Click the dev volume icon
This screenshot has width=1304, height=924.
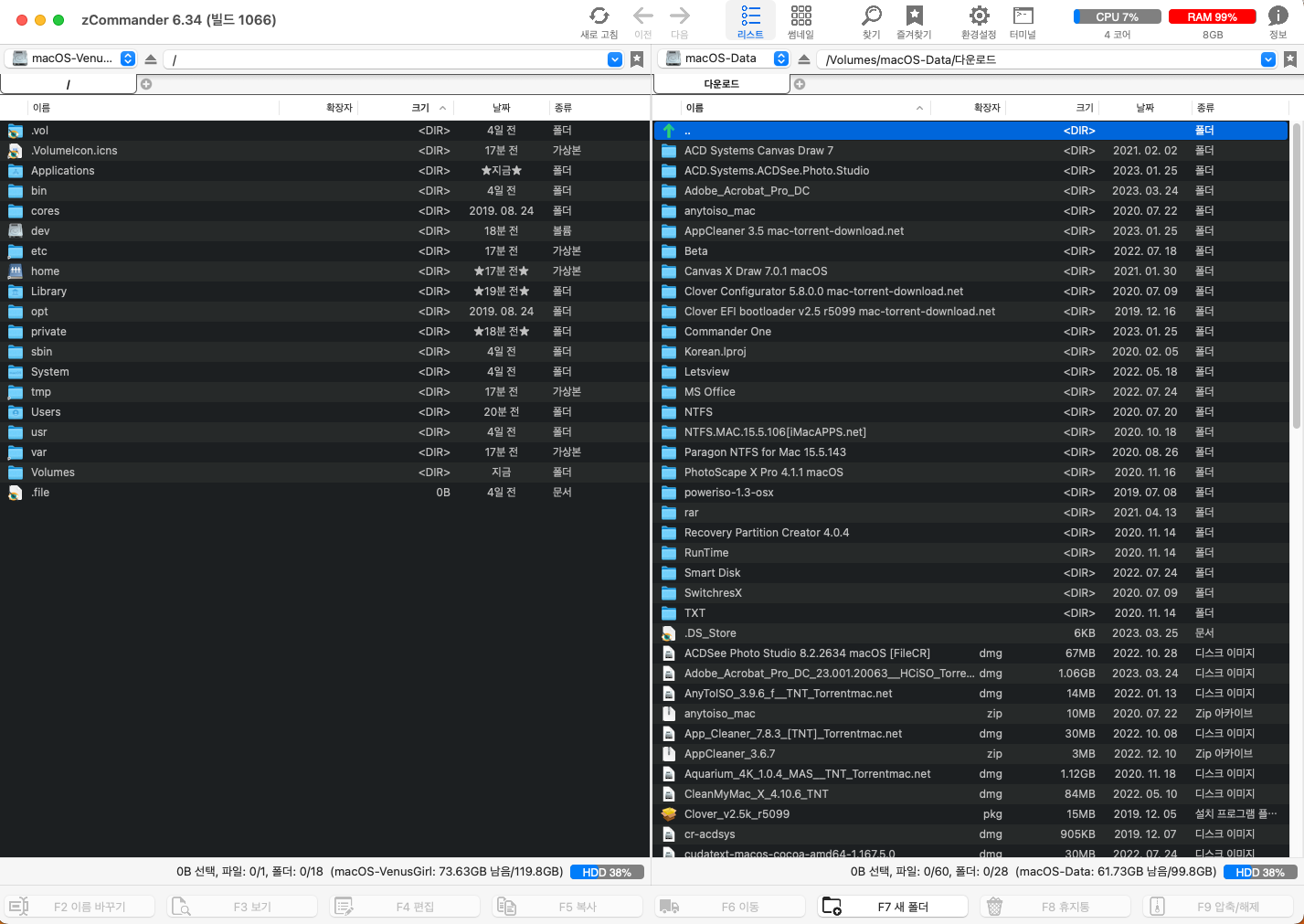coord(15,231)
